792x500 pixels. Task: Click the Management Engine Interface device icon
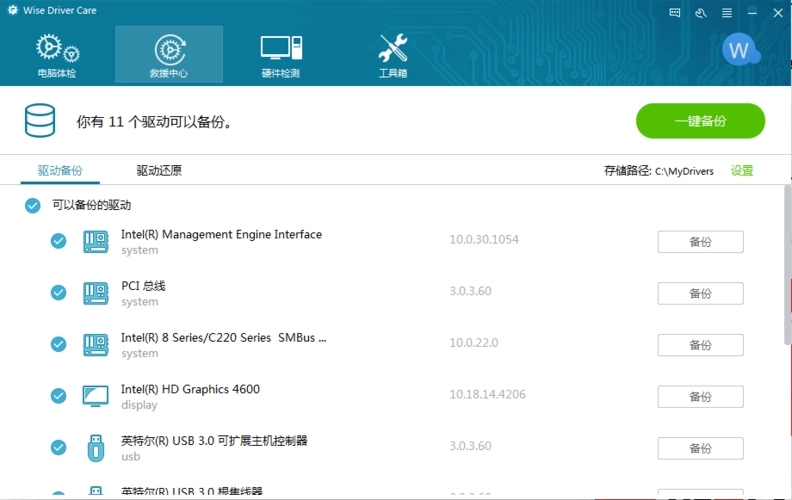point(95,242)
